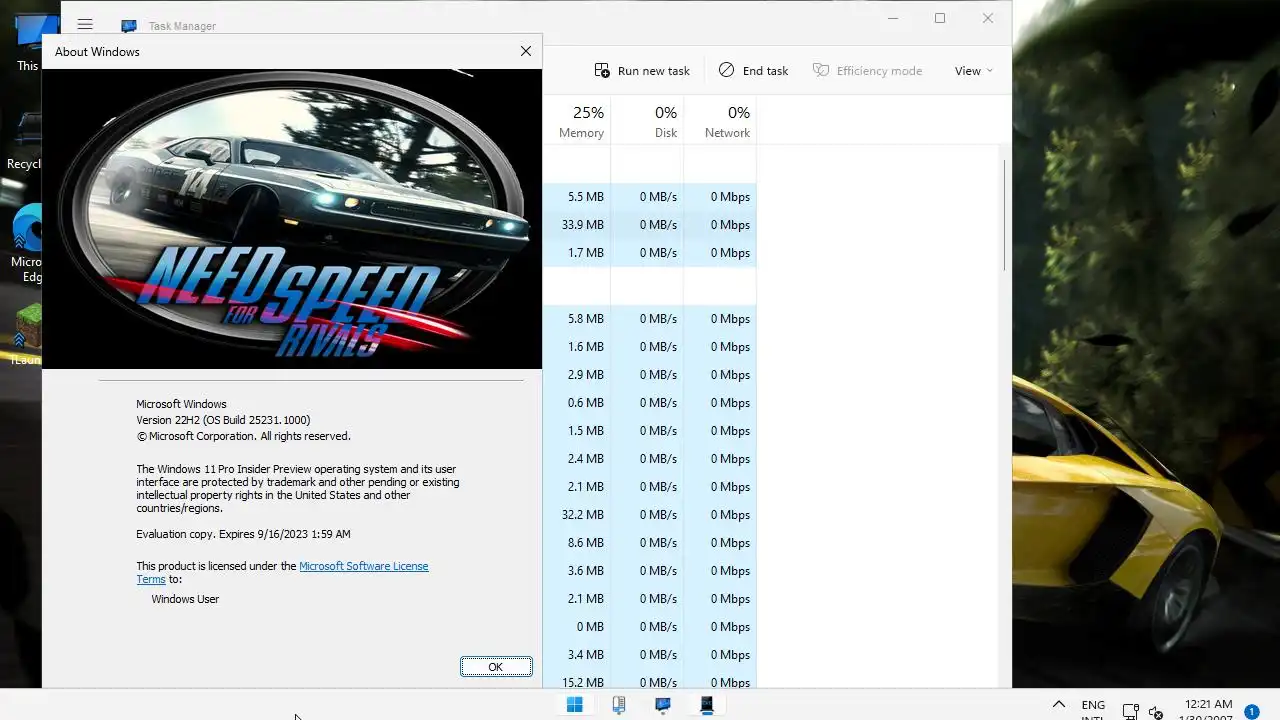Viewport: 1280px width, 720px height.
Task: Select the This PC desktop icon
Action: [x=26, y=42]
